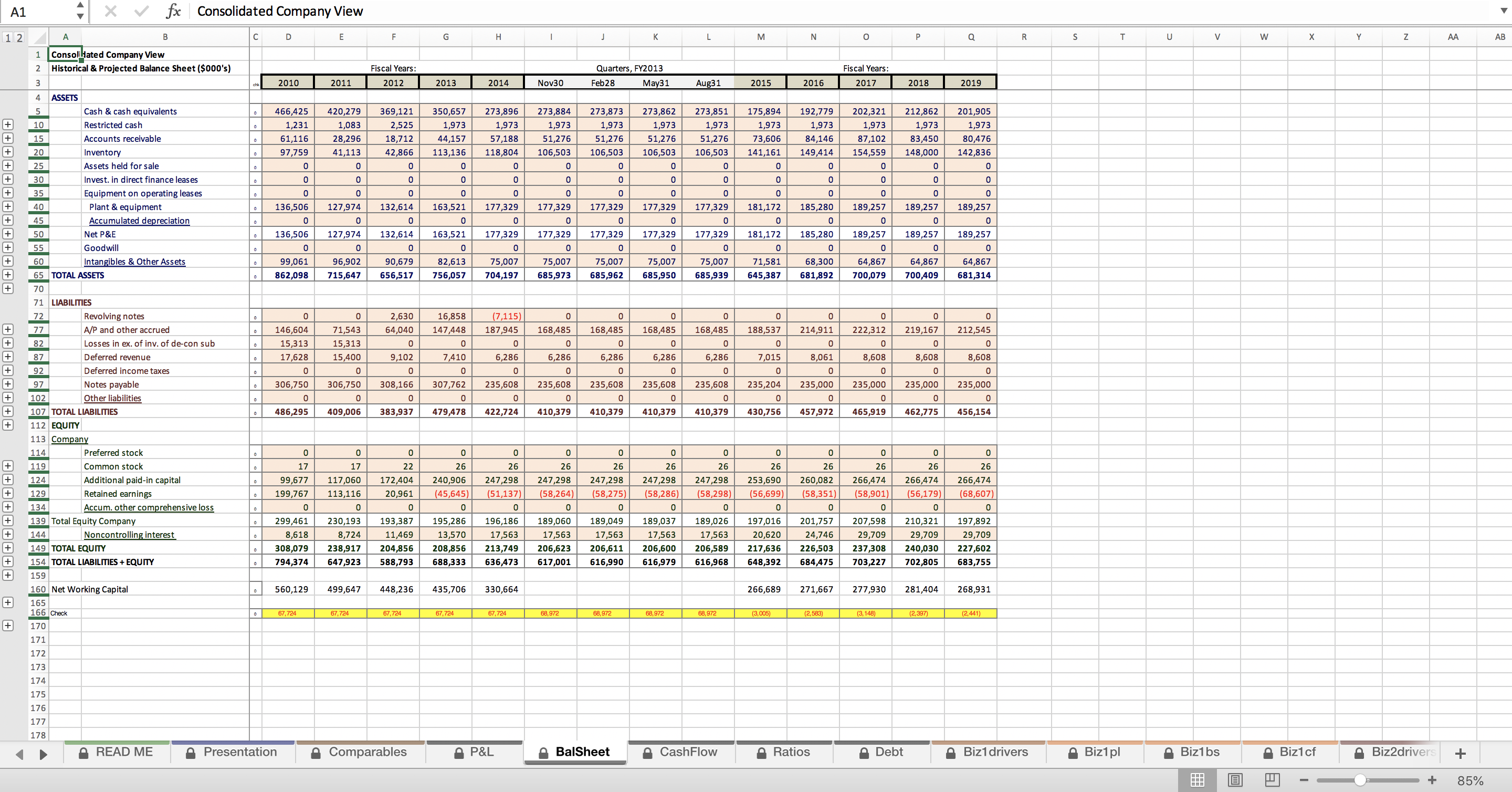
Task: Expand group at A/P and other accrued row
Action: (x=8, y=329)
